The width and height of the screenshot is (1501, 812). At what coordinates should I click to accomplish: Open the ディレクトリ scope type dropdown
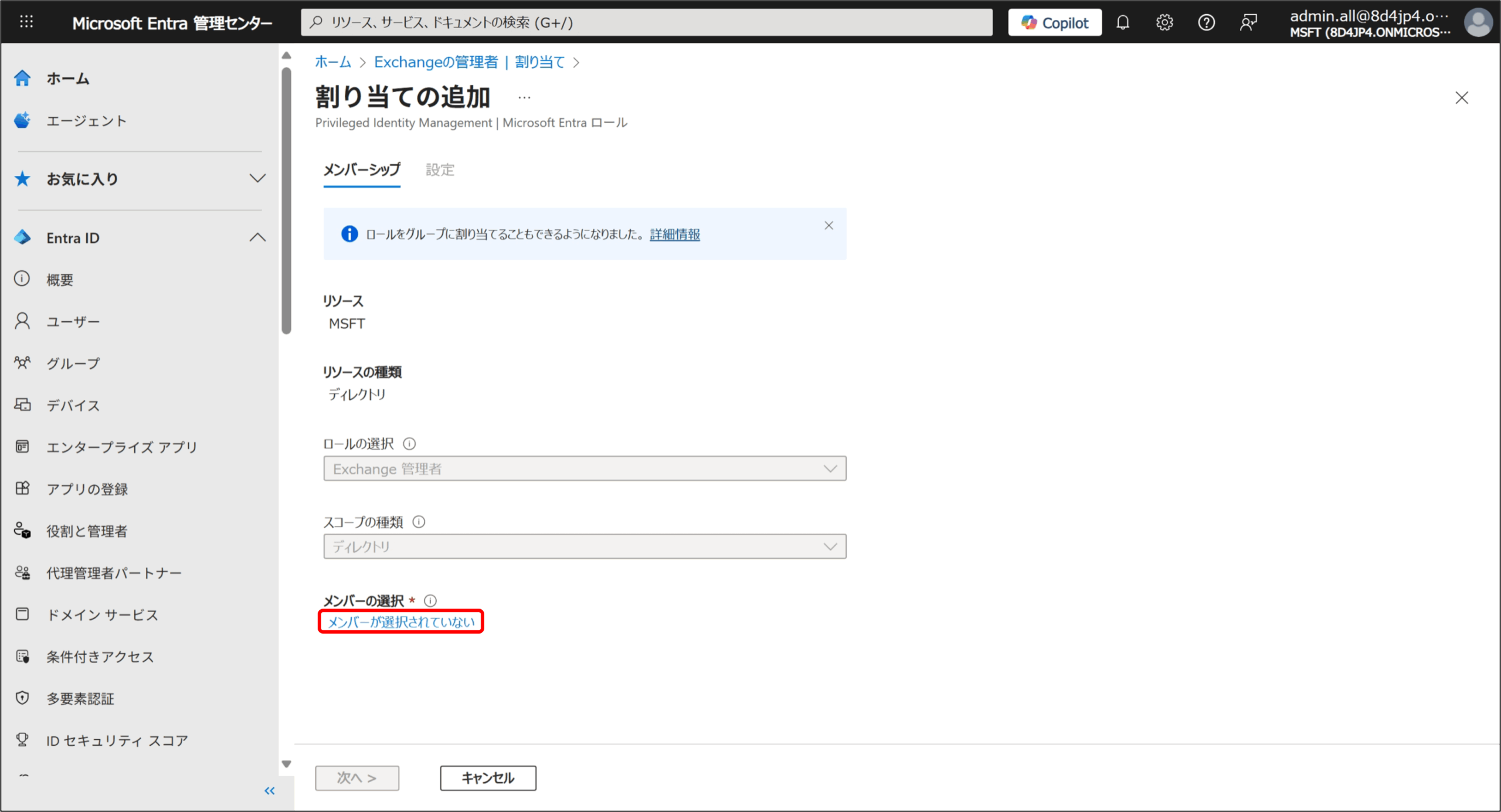click(x=584, y=546)
